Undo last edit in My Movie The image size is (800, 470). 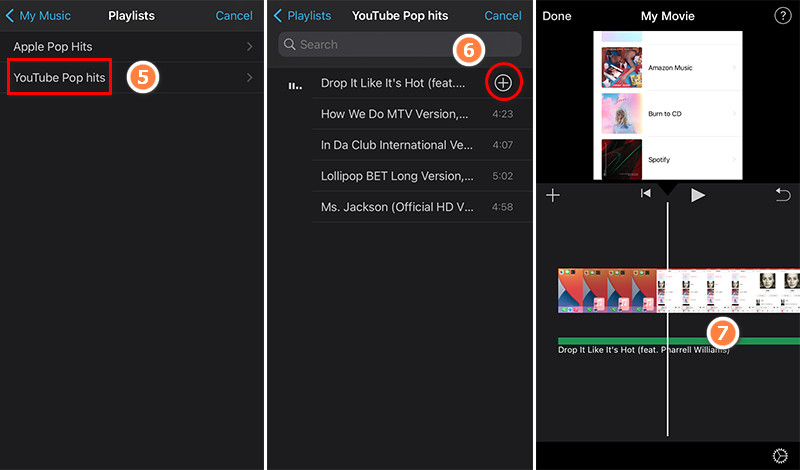point(783,194)
